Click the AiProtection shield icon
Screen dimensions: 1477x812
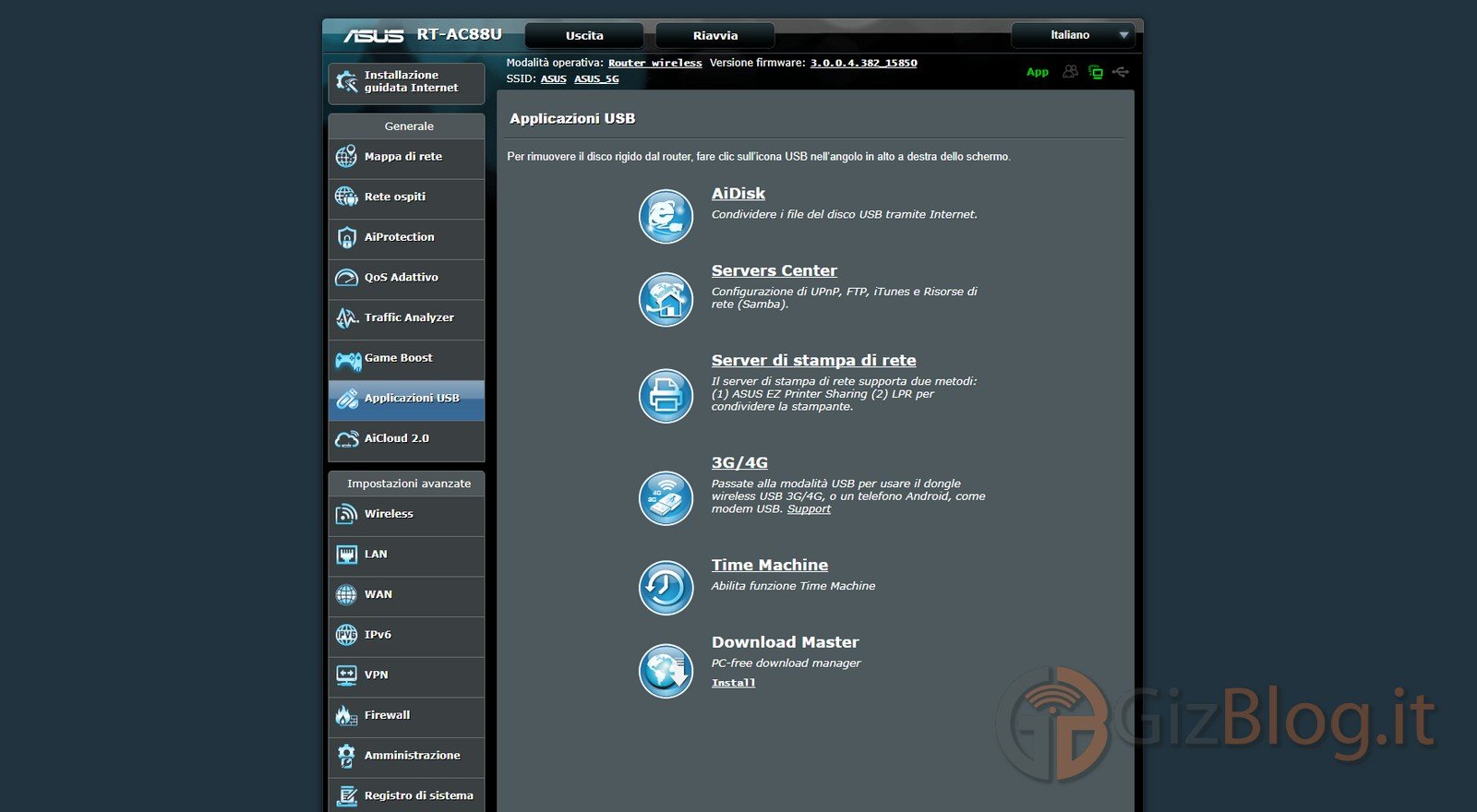[x=346, y=237]
